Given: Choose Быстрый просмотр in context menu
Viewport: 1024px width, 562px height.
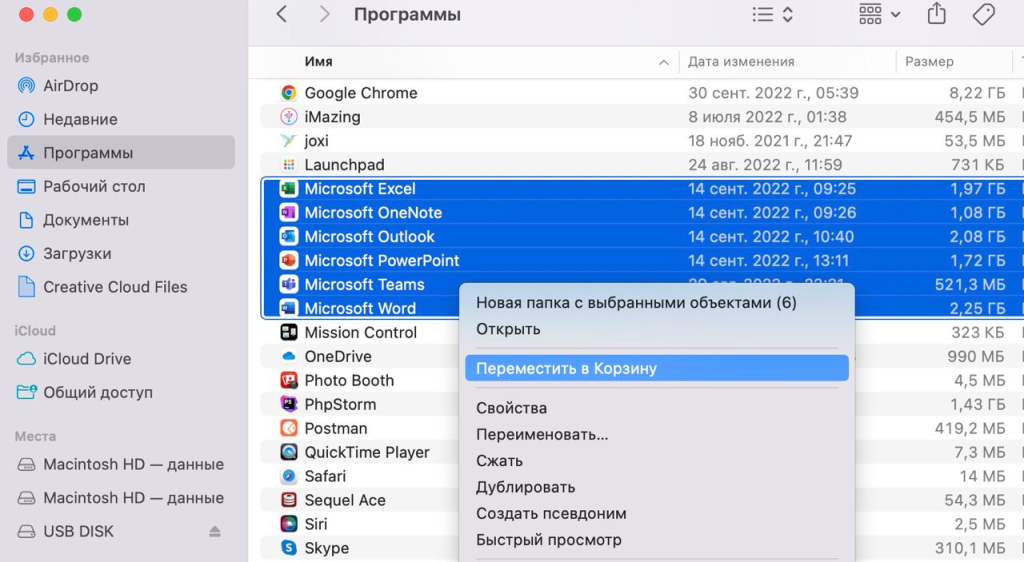Looking at the screenshot, I should coord(549,540).
